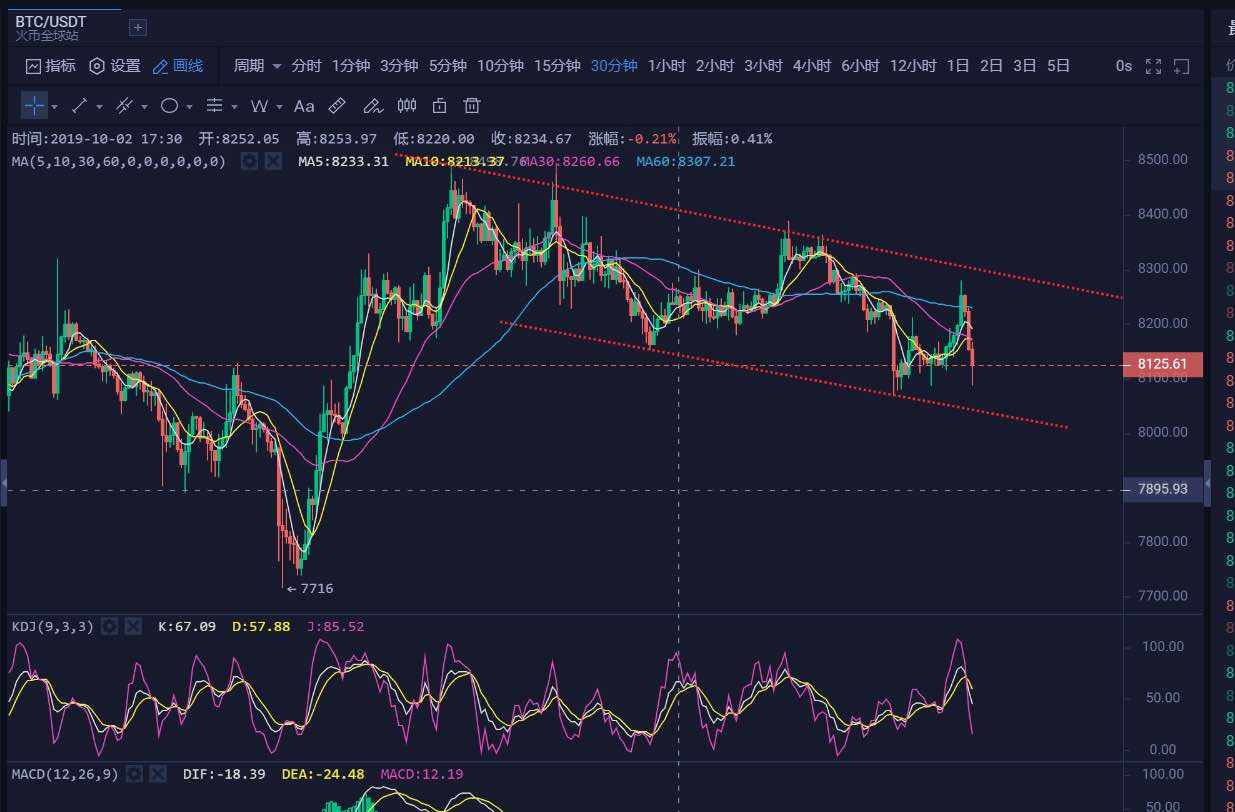
Task: Click the 8125.61 current price label
Action: point(1163,364)
